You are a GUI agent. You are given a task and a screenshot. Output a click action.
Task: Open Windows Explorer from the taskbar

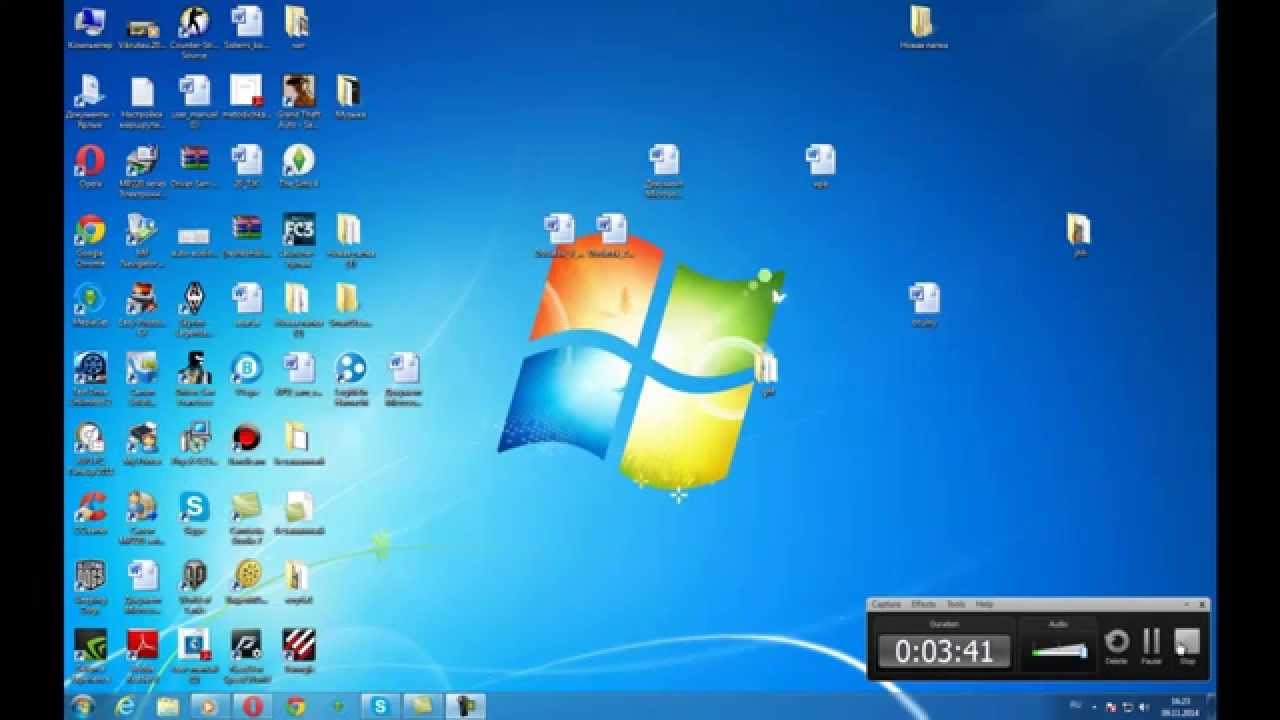pyautogui.click(x=167, y=706)
